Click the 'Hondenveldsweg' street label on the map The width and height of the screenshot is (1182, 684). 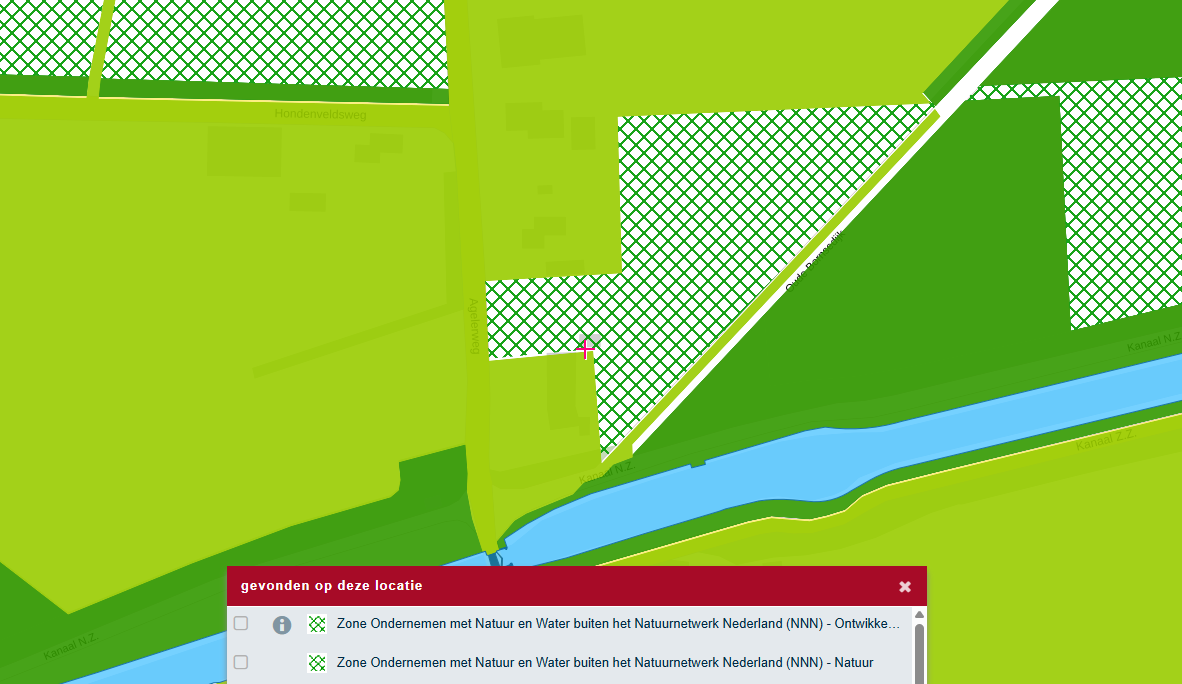pyautogui.click(x=320, y=115)
